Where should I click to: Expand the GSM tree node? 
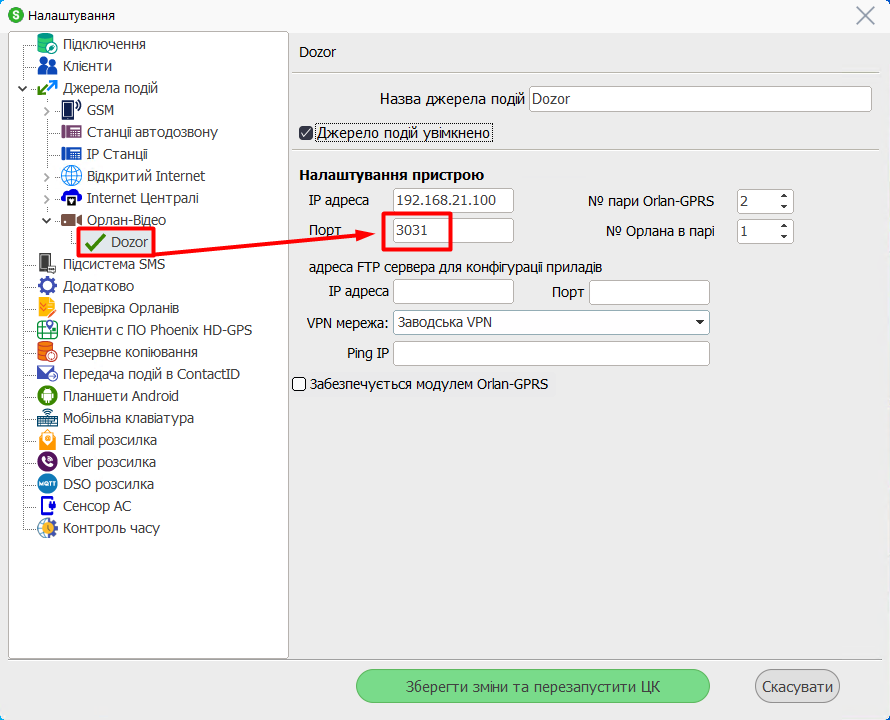click(x=46, y=110)
